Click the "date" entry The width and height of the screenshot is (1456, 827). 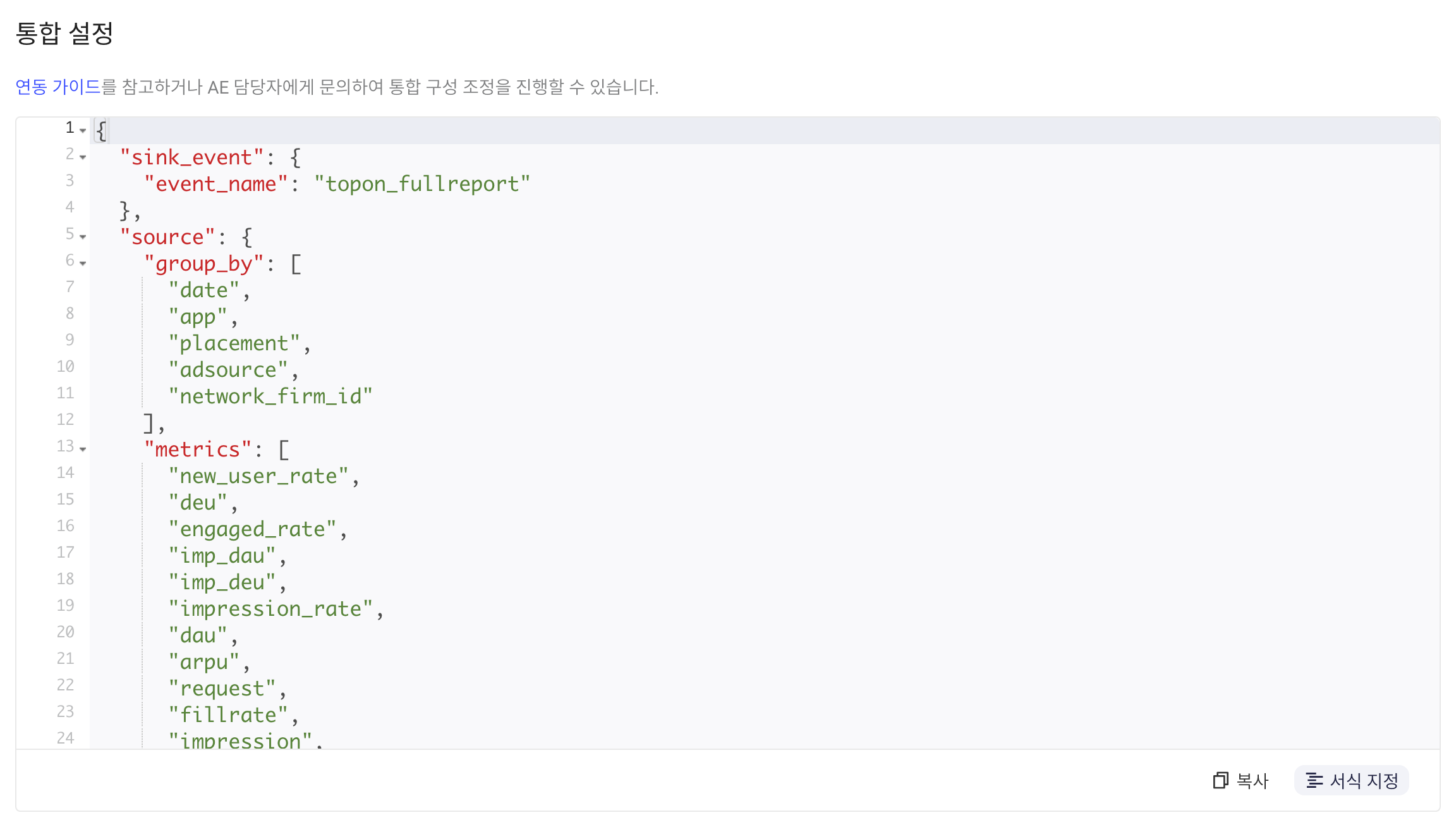click(203, 290)
